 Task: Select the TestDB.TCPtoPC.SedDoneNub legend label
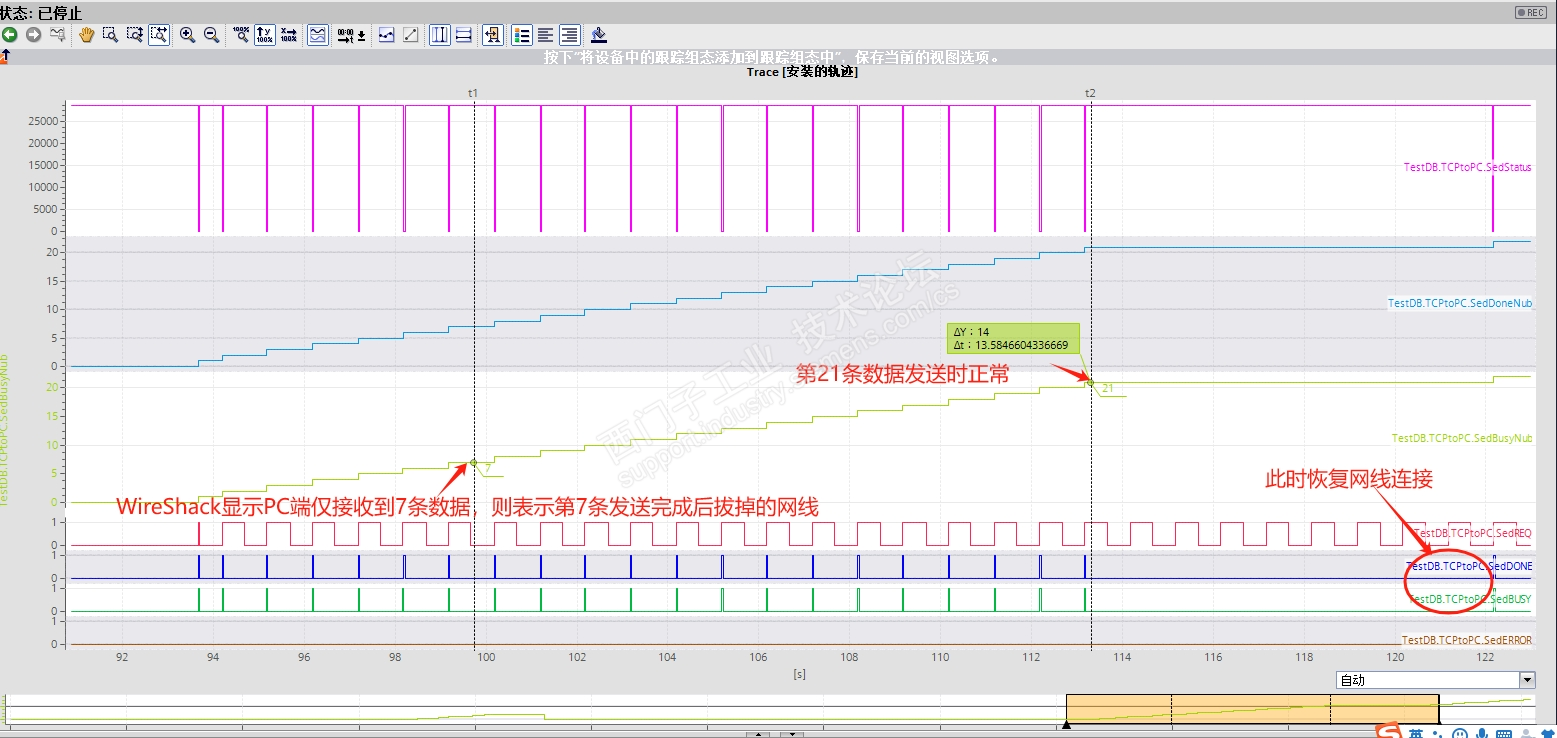(1460, 303)
